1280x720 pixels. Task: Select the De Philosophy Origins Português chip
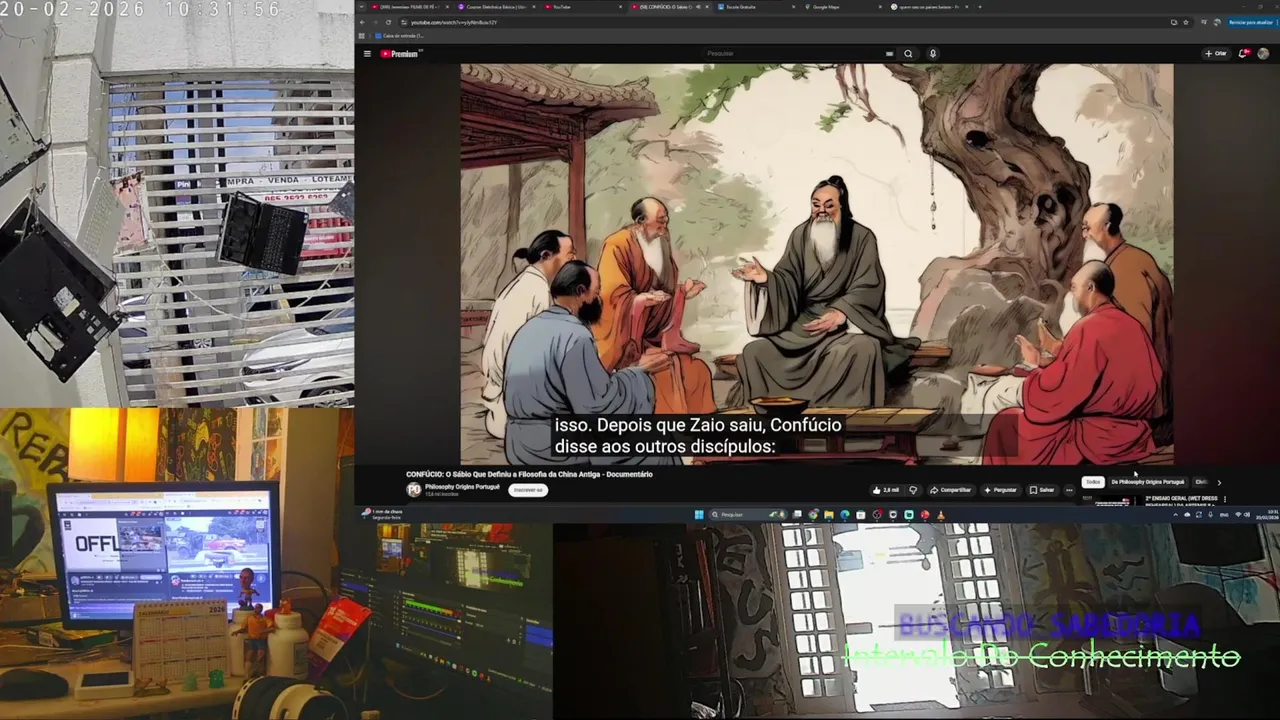pos(1147,482)
